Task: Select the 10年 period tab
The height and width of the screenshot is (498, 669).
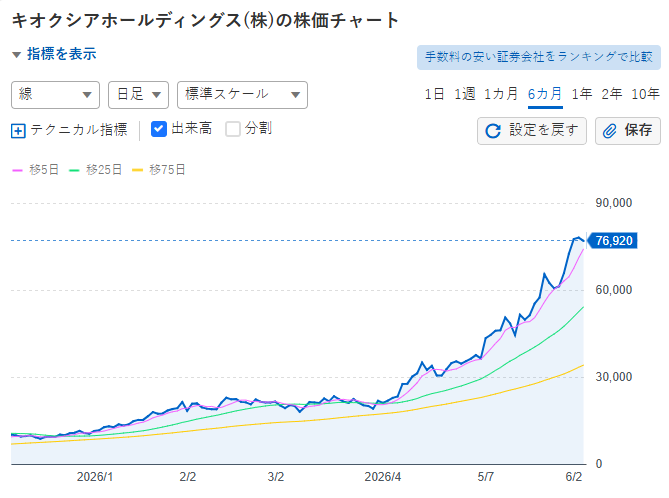Action: coord(646,94)
